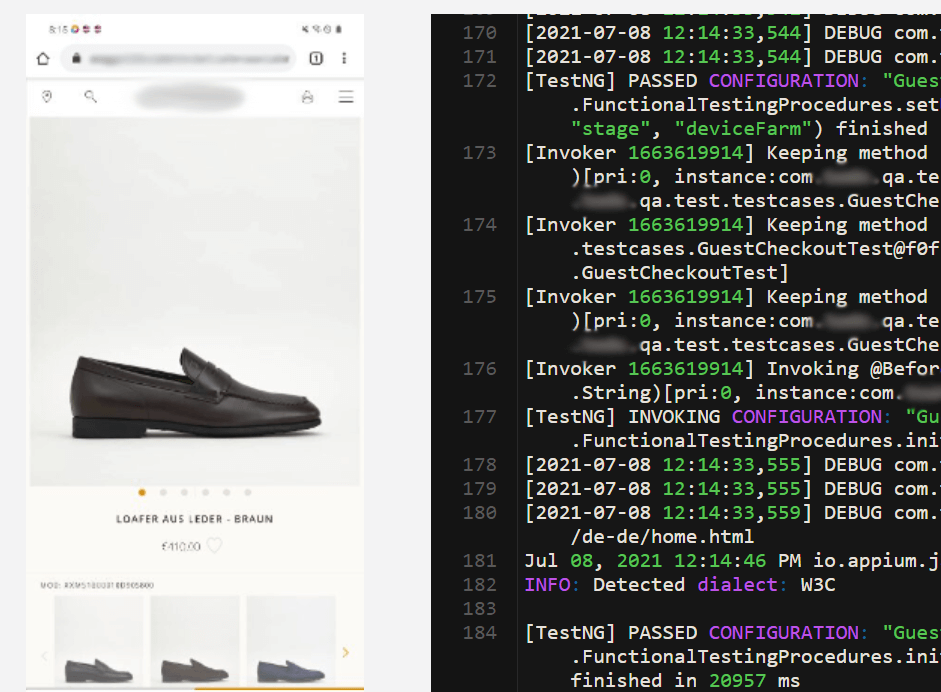Open the hamburger navigation menu
941x692 pixels.
click(x=346, y=97)
